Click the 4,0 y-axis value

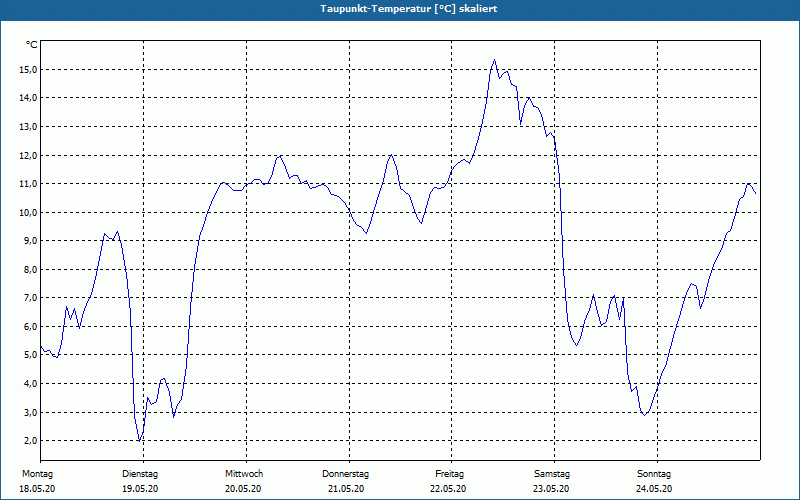point(30,383)
